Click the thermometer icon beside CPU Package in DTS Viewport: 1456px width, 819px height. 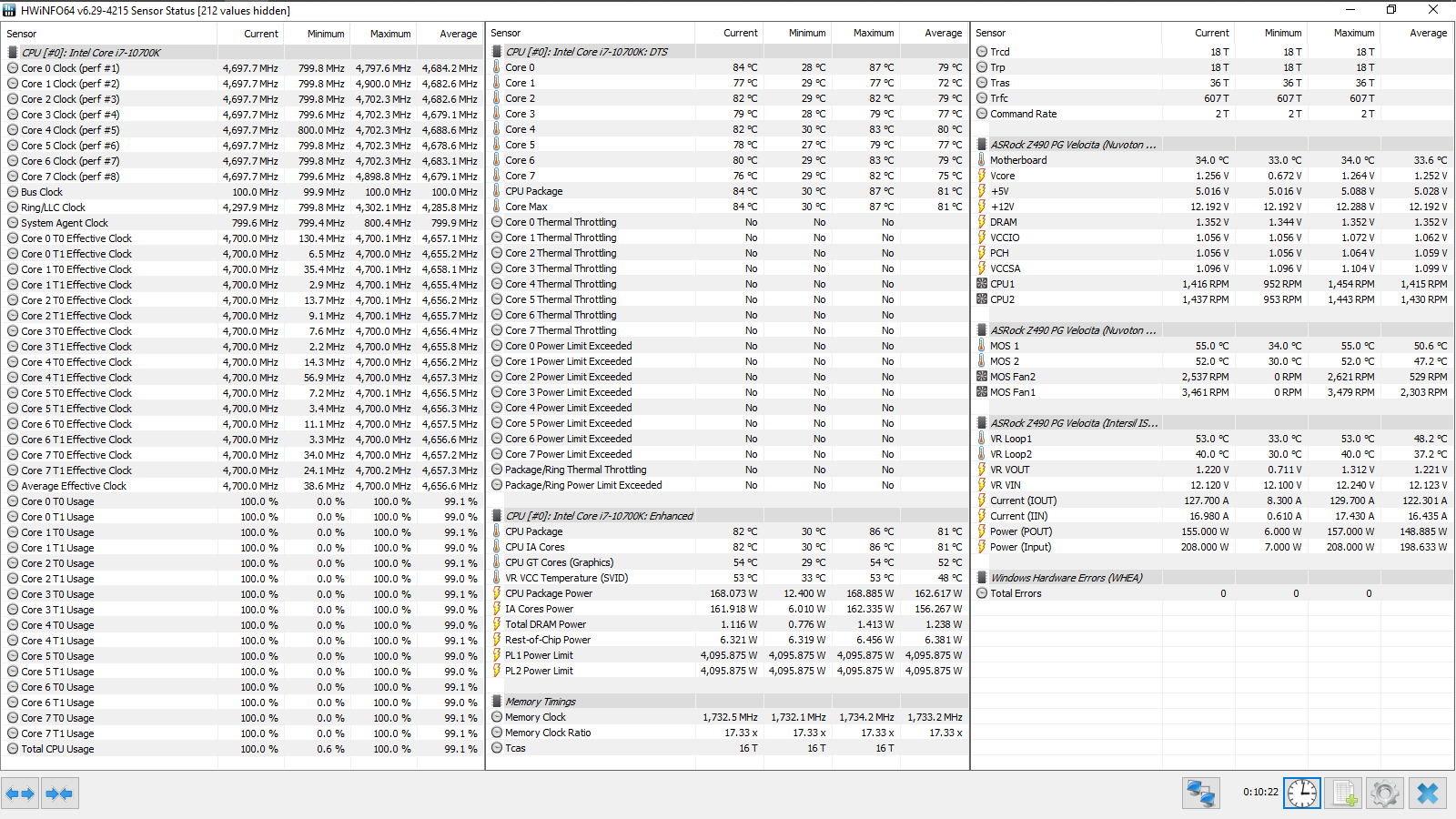click(497, 191)
